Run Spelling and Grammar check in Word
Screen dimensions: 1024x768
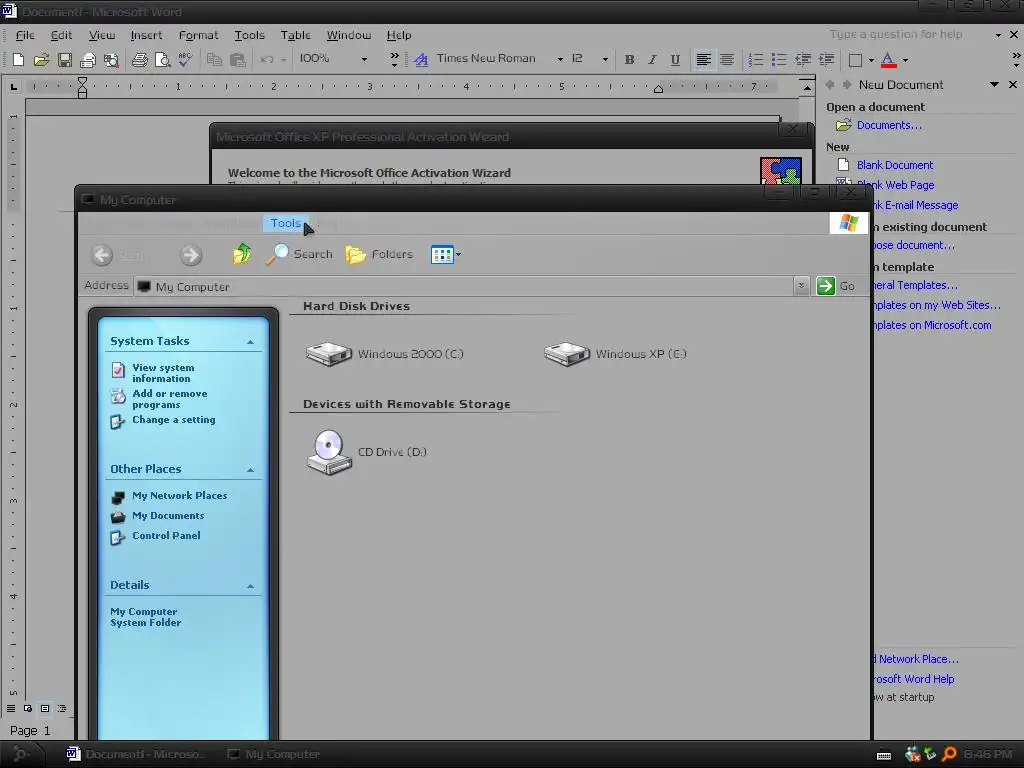click(x=185, y=59)
